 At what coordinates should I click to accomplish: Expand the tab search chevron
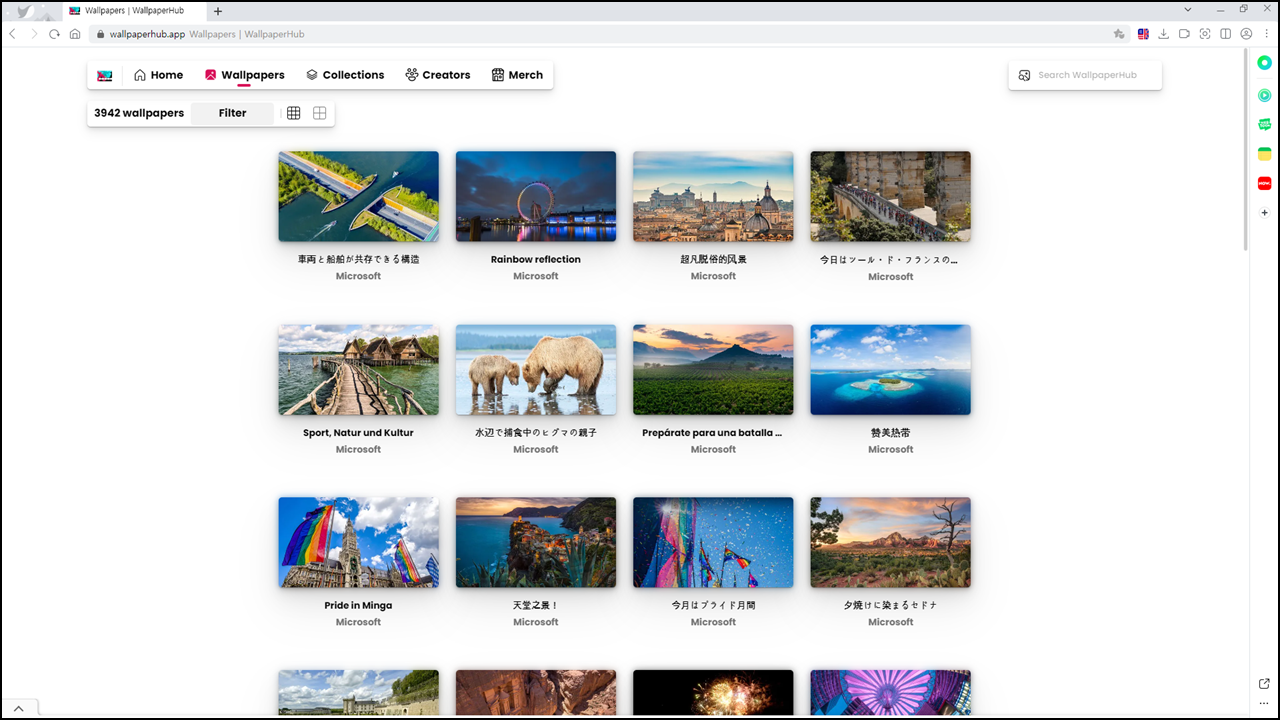point(1187,9)
